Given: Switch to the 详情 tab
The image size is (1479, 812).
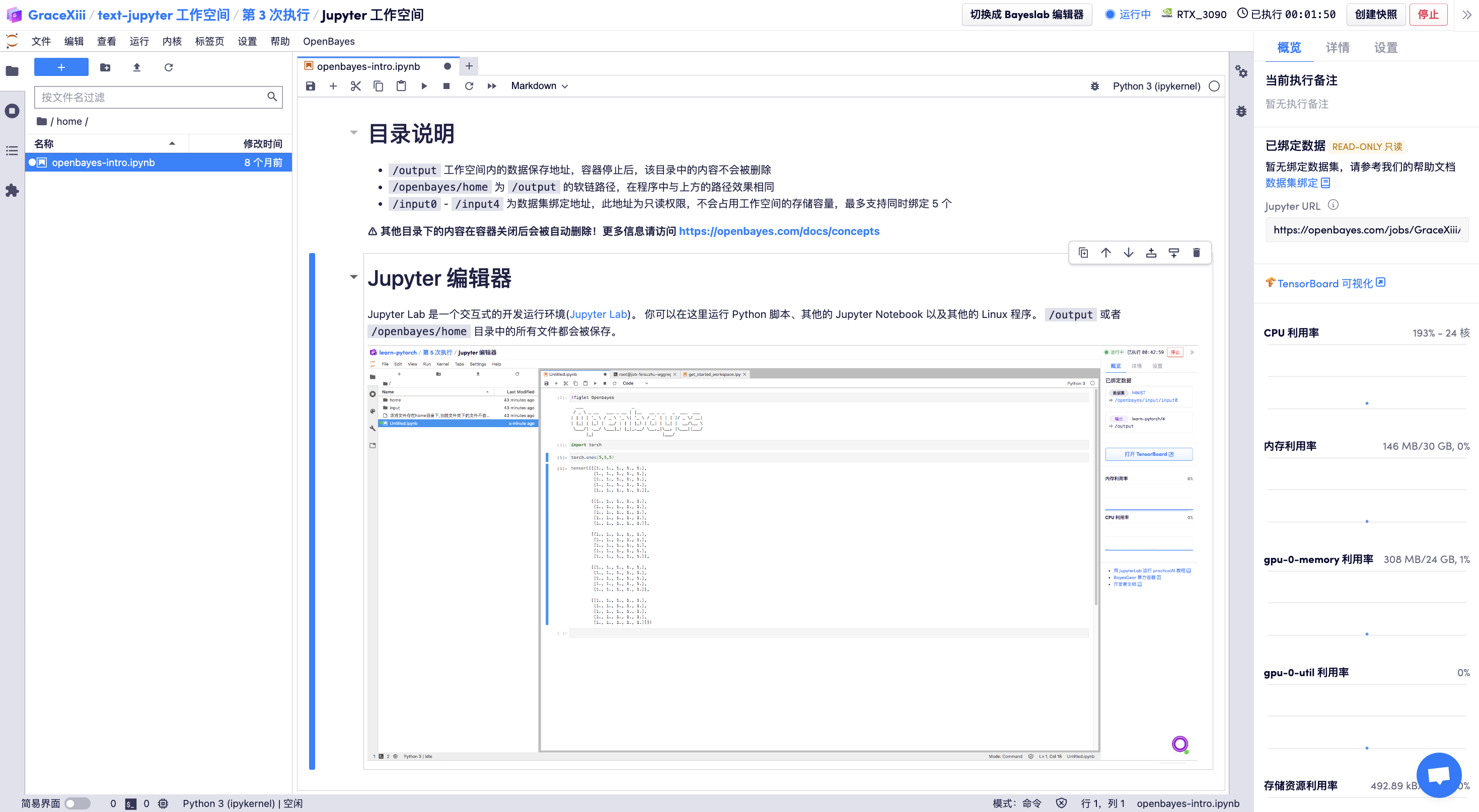Looking at the screenshot, I should tap(1337, 48).
